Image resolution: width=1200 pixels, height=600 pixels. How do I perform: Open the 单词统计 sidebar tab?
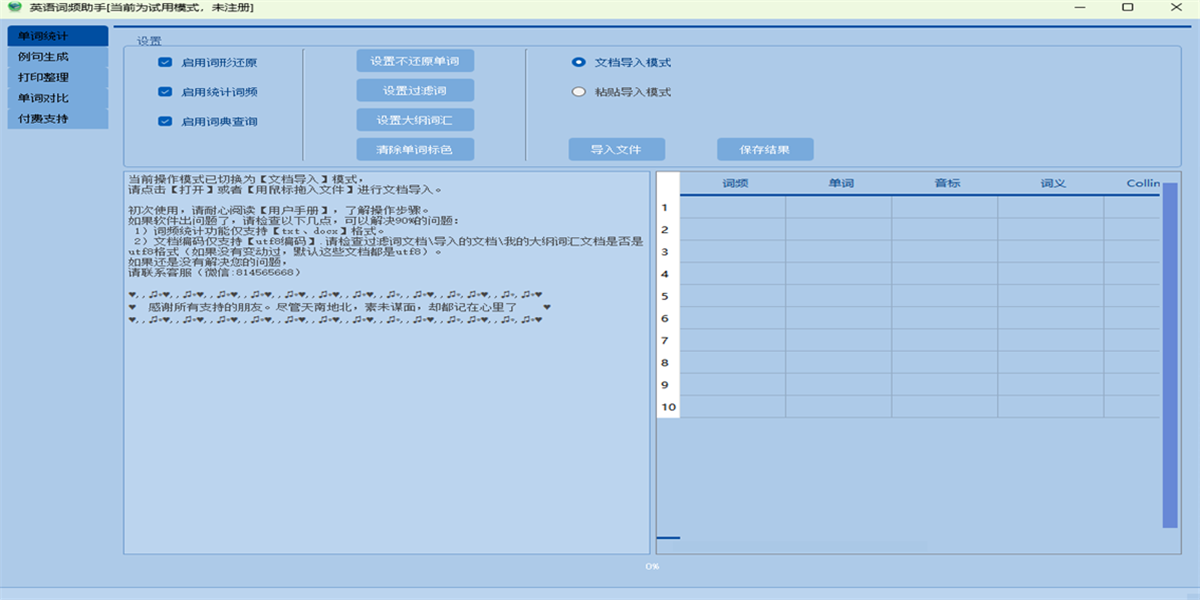(57, 36)
